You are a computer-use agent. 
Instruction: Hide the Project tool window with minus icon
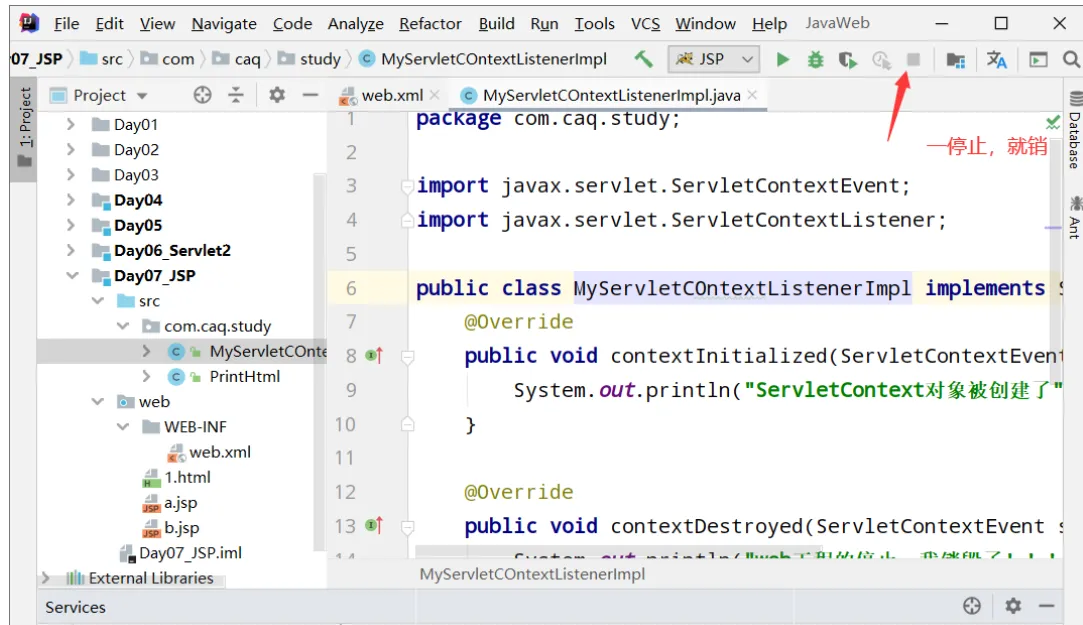pyautogui.click(x=311, y=95)
